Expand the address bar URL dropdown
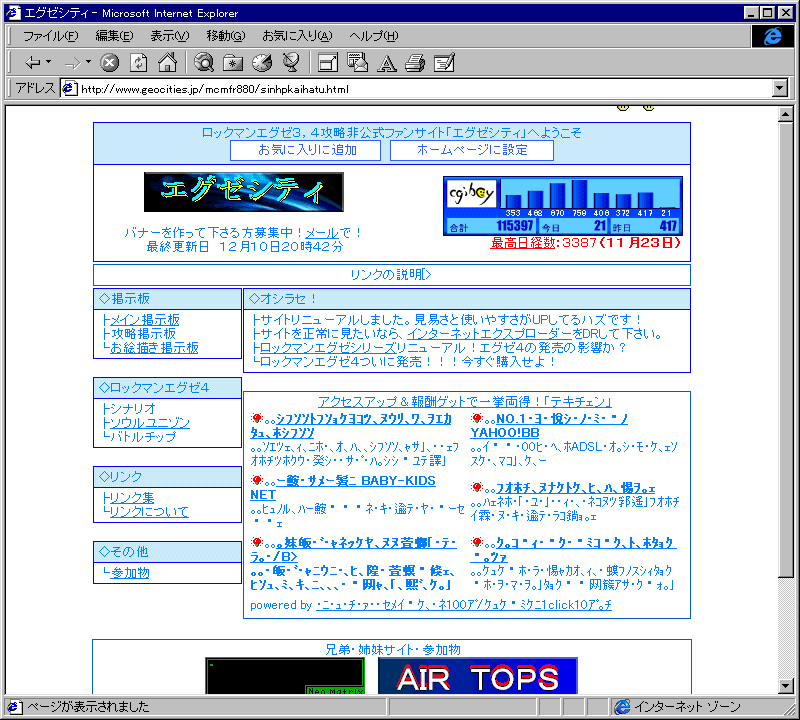Viewport: 800px width, 720px height. click(x=779, y=88)
